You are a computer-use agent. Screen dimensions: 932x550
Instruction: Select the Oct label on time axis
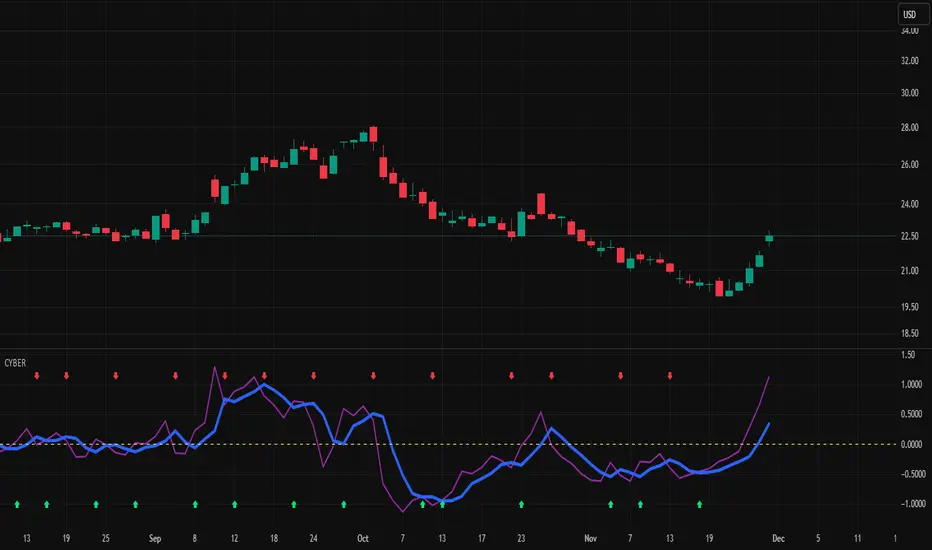363,536
